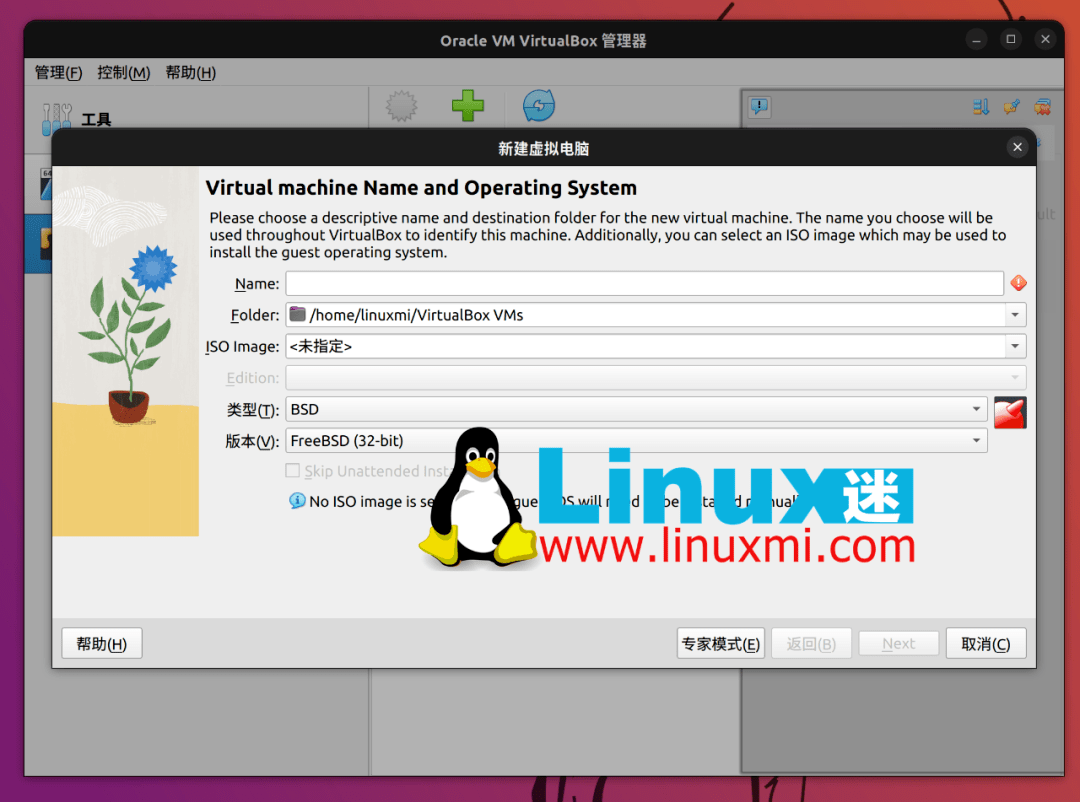Cancel the wizard via 取消(C) button
Viewport: 1080px width, 802px height.
(986, 643)
